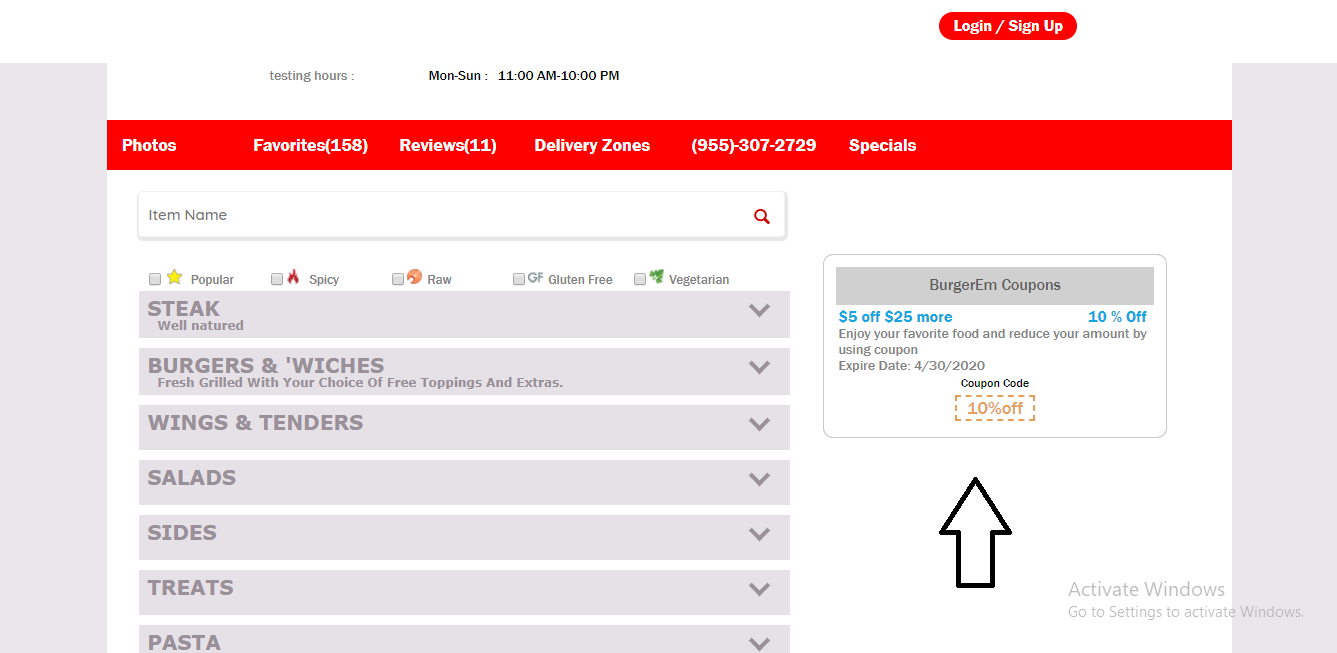
Task: Click the GF Gluten Free icon
Action: click(535, 278)
